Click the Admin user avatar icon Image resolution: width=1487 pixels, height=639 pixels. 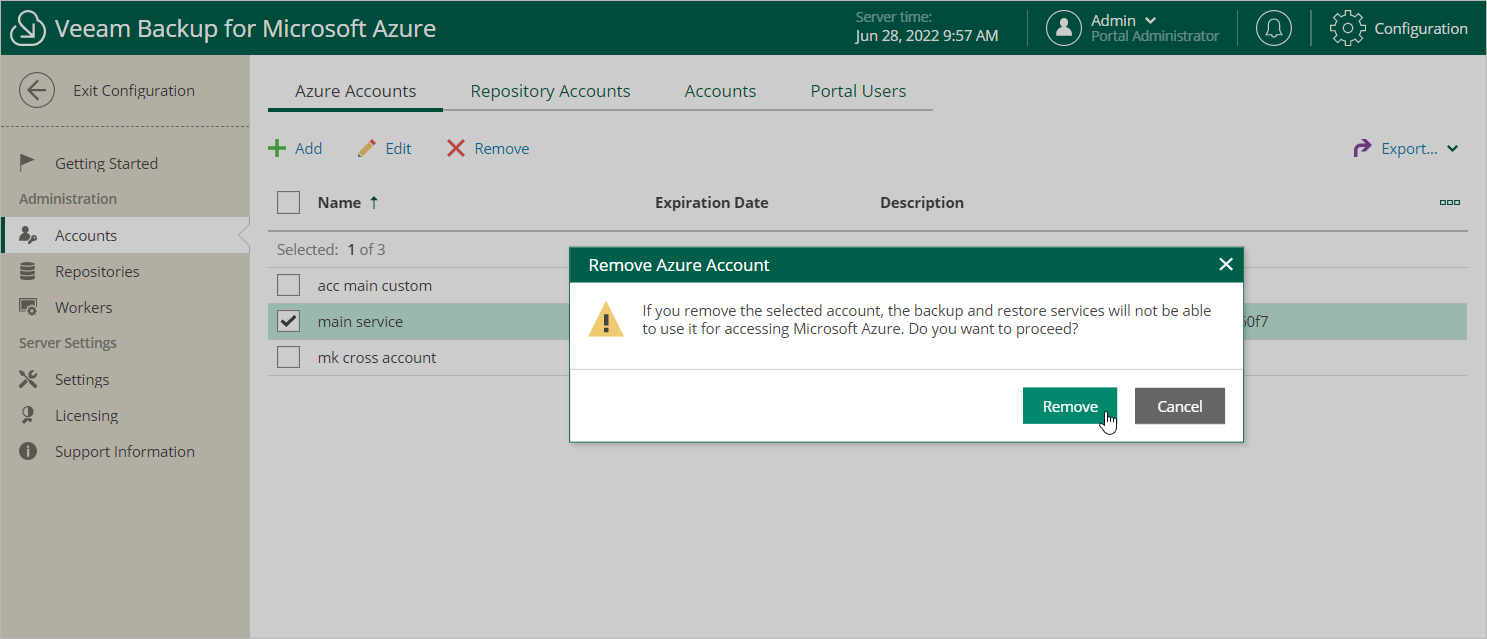(x=1064, y=28)
